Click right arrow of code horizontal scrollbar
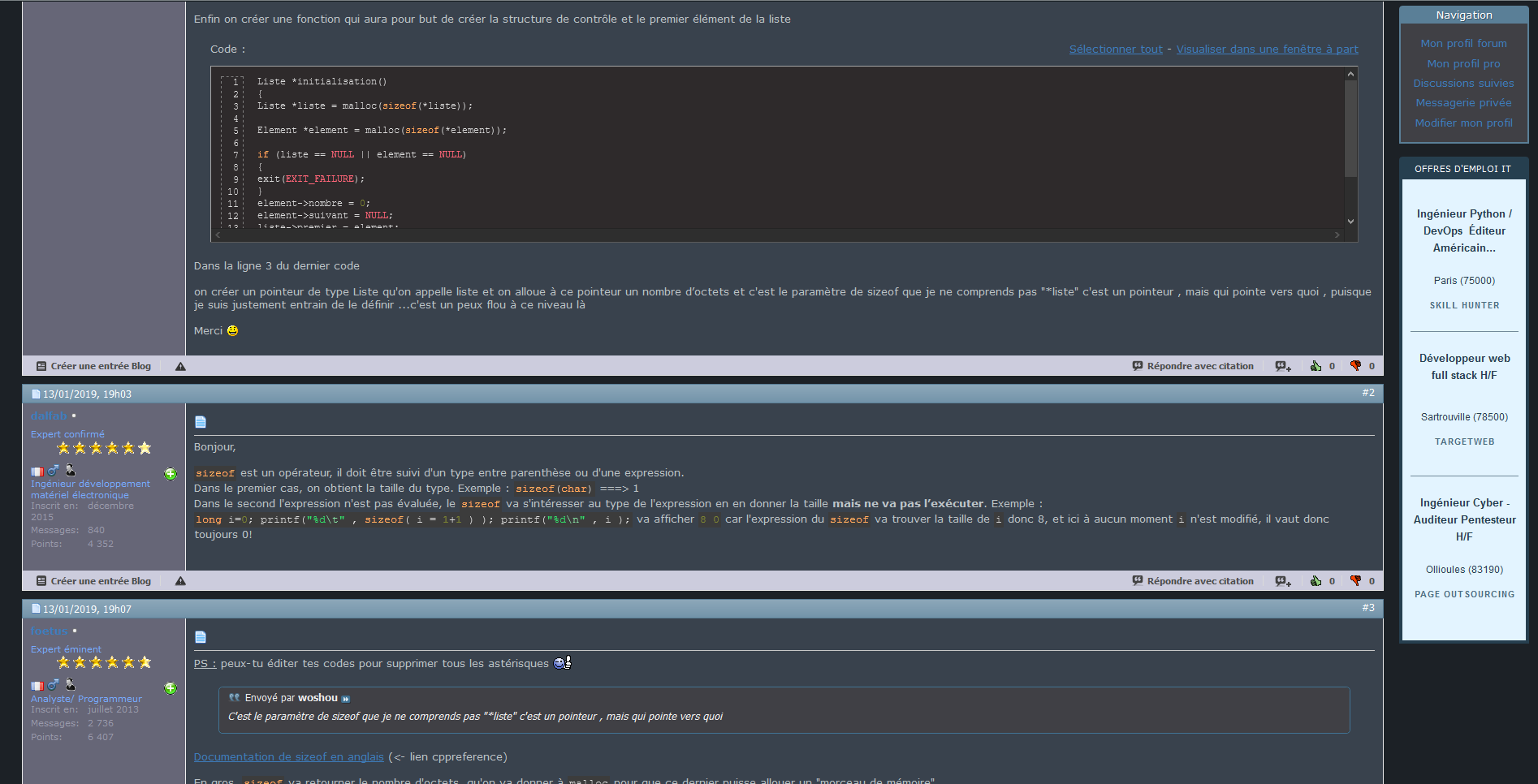 tap(1337, 235)
